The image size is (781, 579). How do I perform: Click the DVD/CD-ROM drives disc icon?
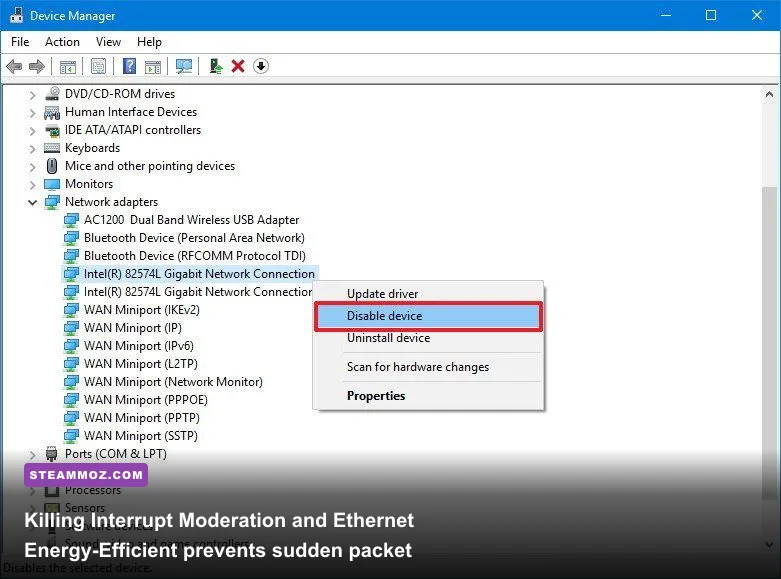52,94
